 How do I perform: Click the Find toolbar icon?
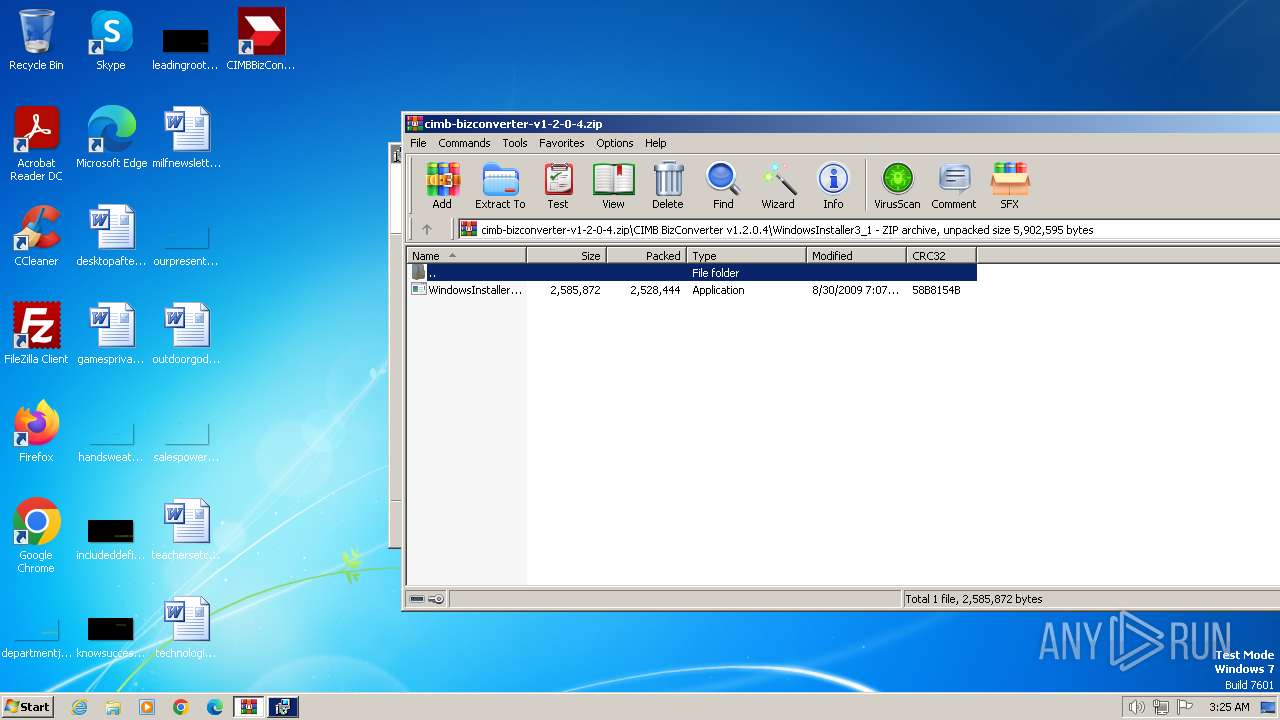coord(722,186)
